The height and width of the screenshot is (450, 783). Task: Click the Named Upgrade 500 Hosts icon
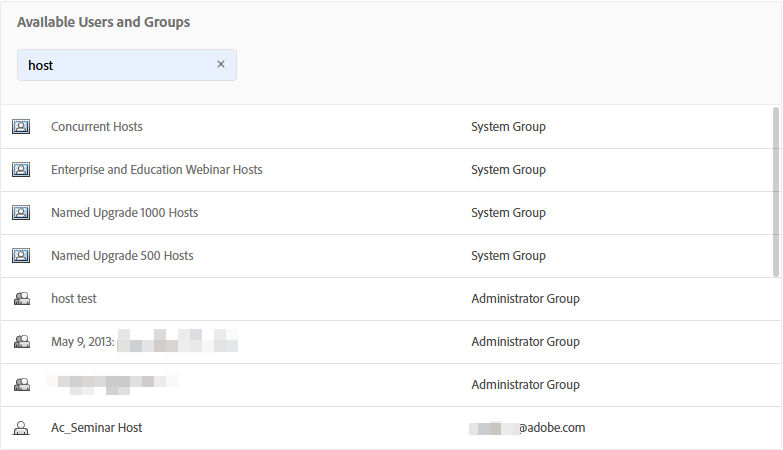20,256
